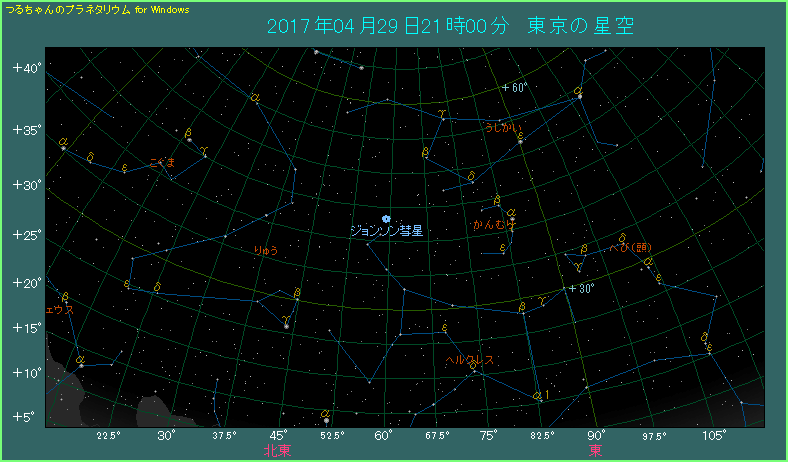
Task: Click the +40° altitude axis label
Action: pos(25,68)
